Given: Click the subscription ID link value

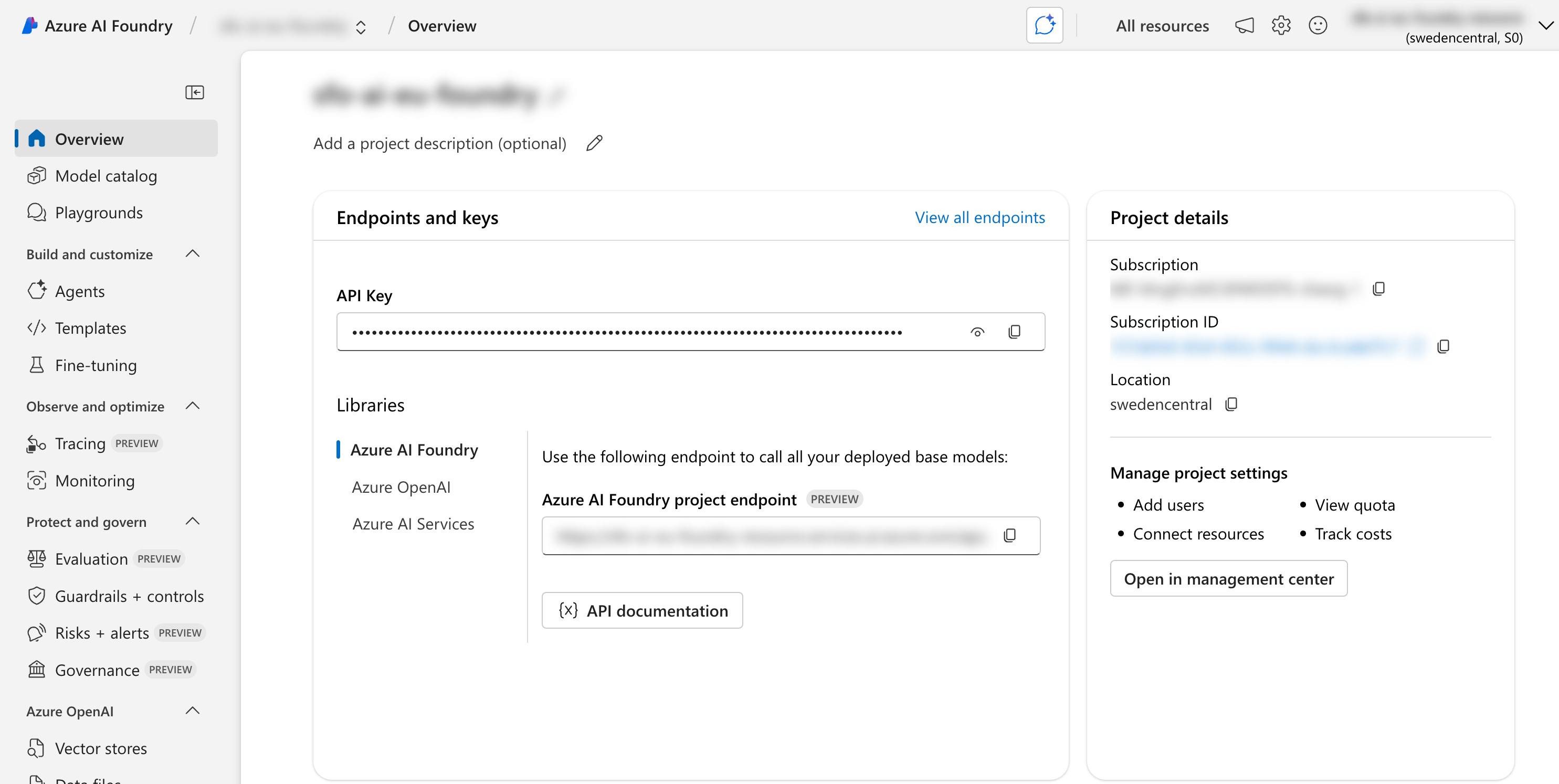Looking at the screenshot, I should [1267, 346].
